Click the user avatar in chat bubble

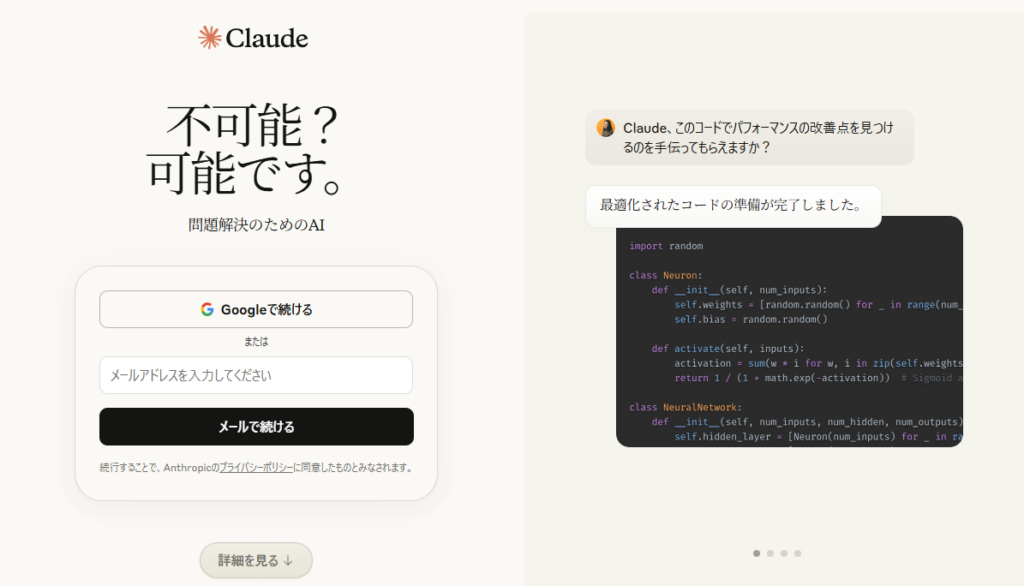(605, 127)
